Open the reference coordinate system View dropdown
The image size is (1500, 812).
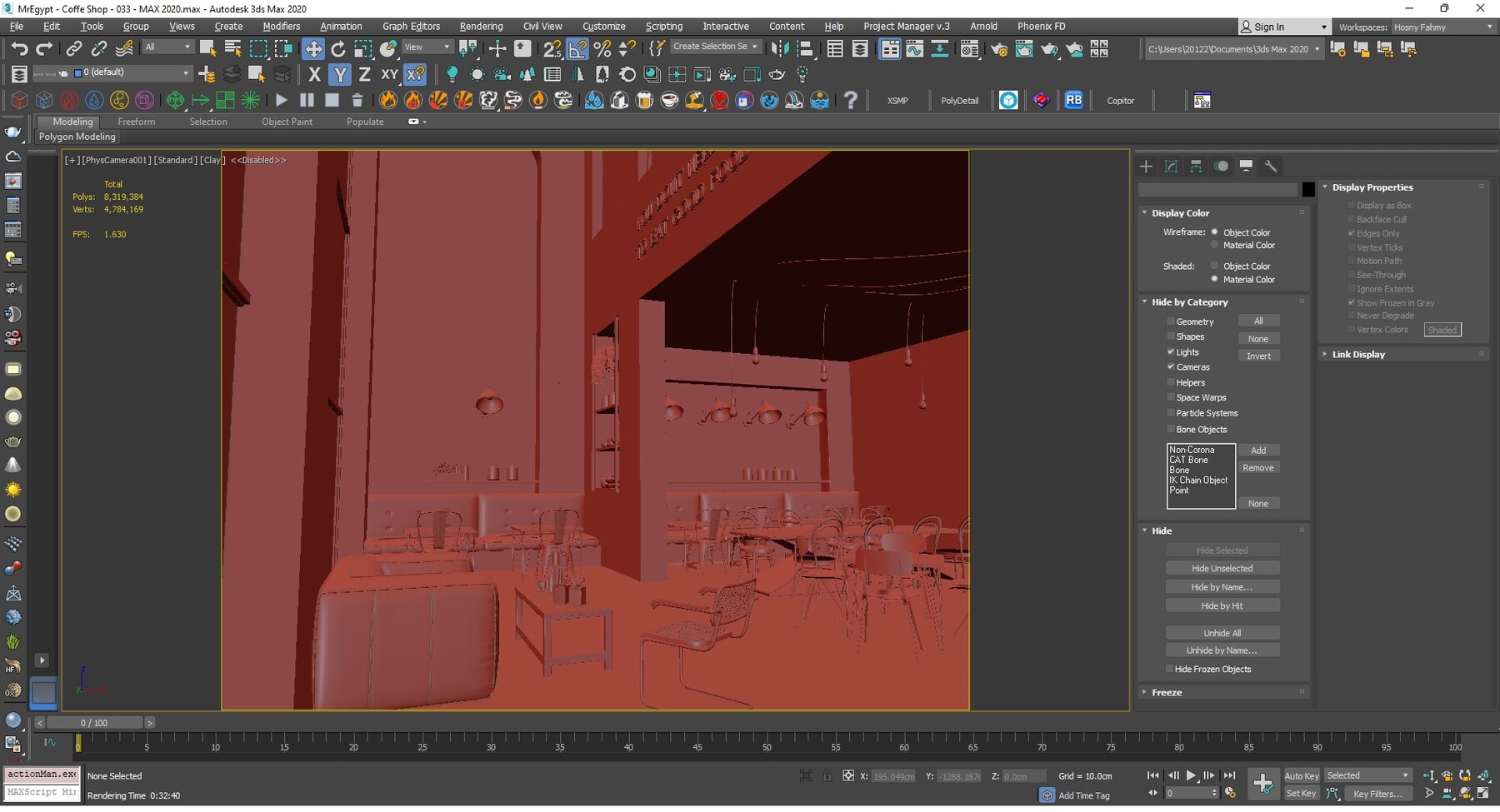pos(427,46)
